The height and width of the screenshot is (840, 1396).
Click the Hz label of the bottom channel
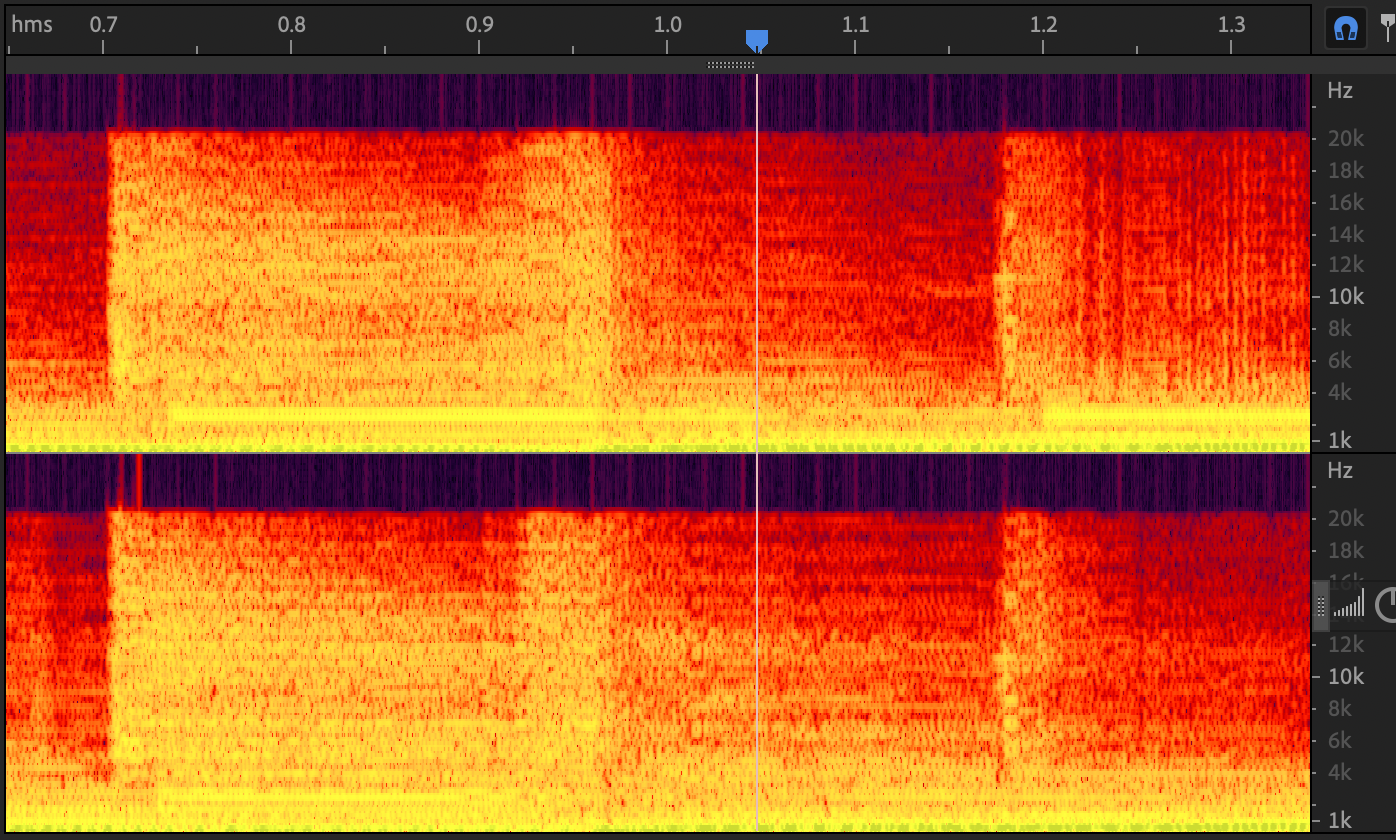1340,470
